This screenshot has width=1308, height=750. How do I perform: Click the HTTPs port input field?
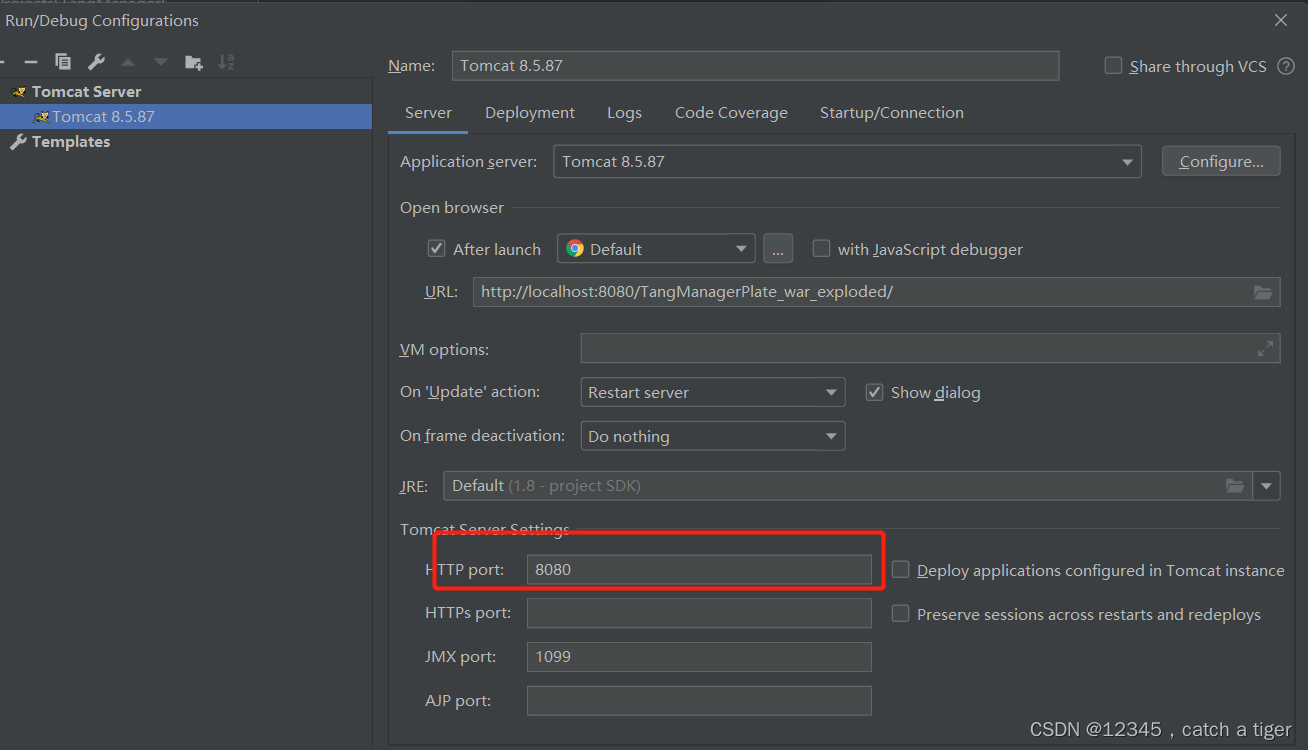coord(699,613)
